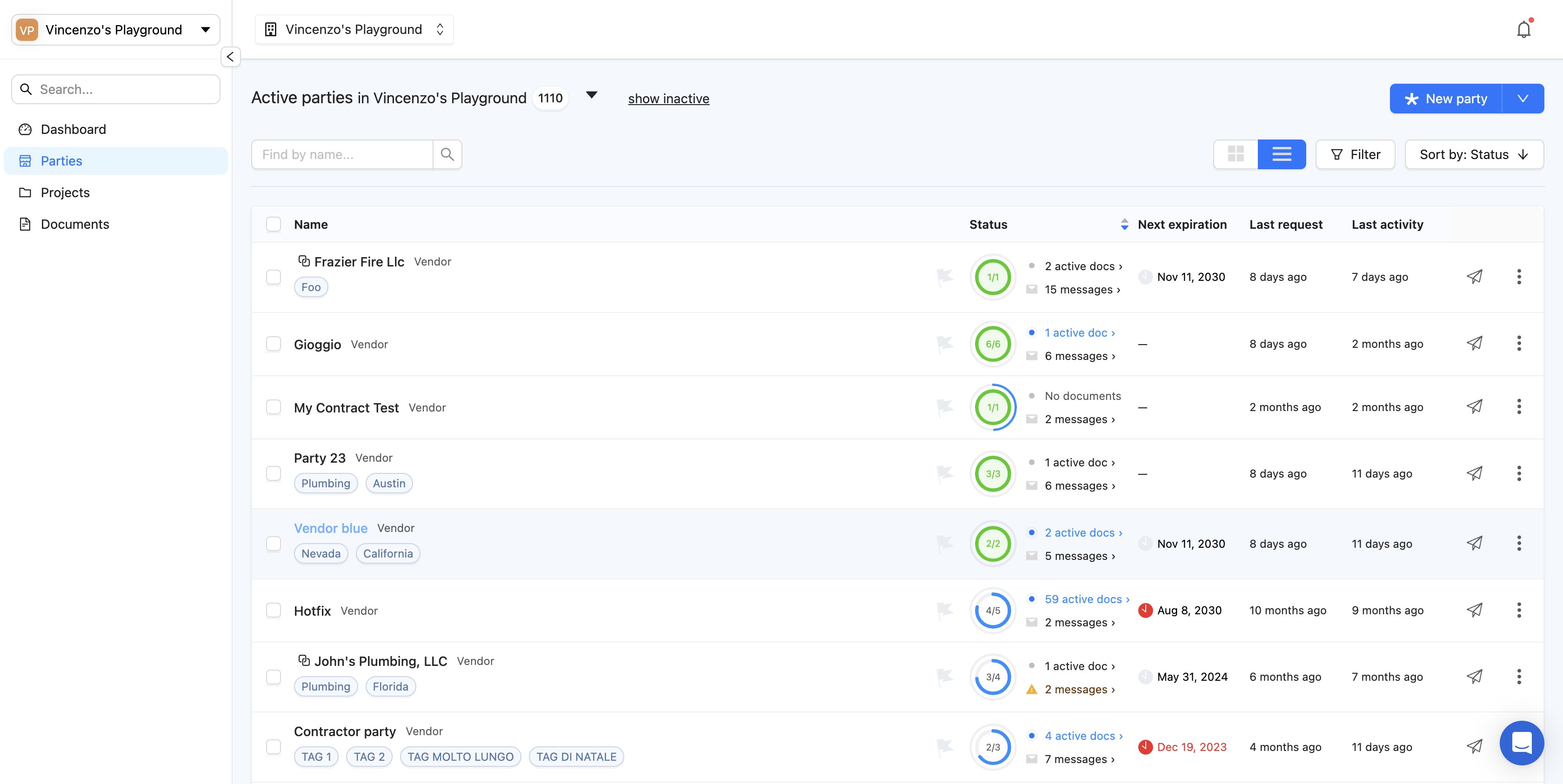Image resolution: width=1563 pixels, height=784 pixels.
Task: Open the Sort by: Status dropdown
Action: coord(1473,154)
